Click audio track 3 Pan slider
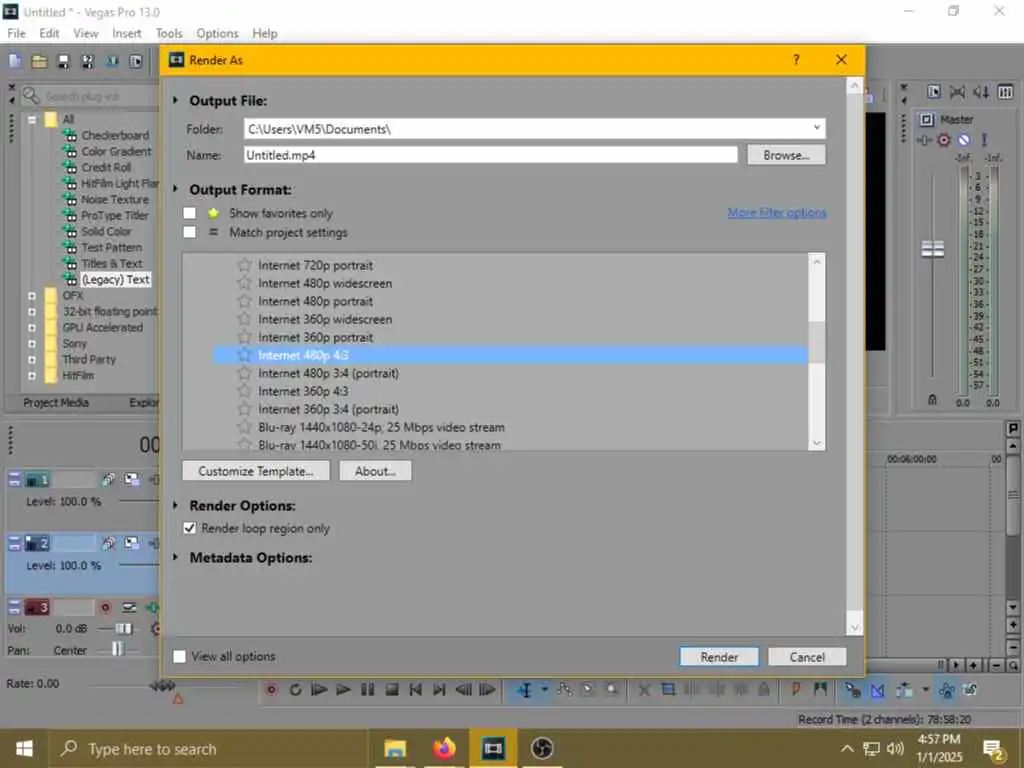1024x768 pixels. click(x=118, y=649)
